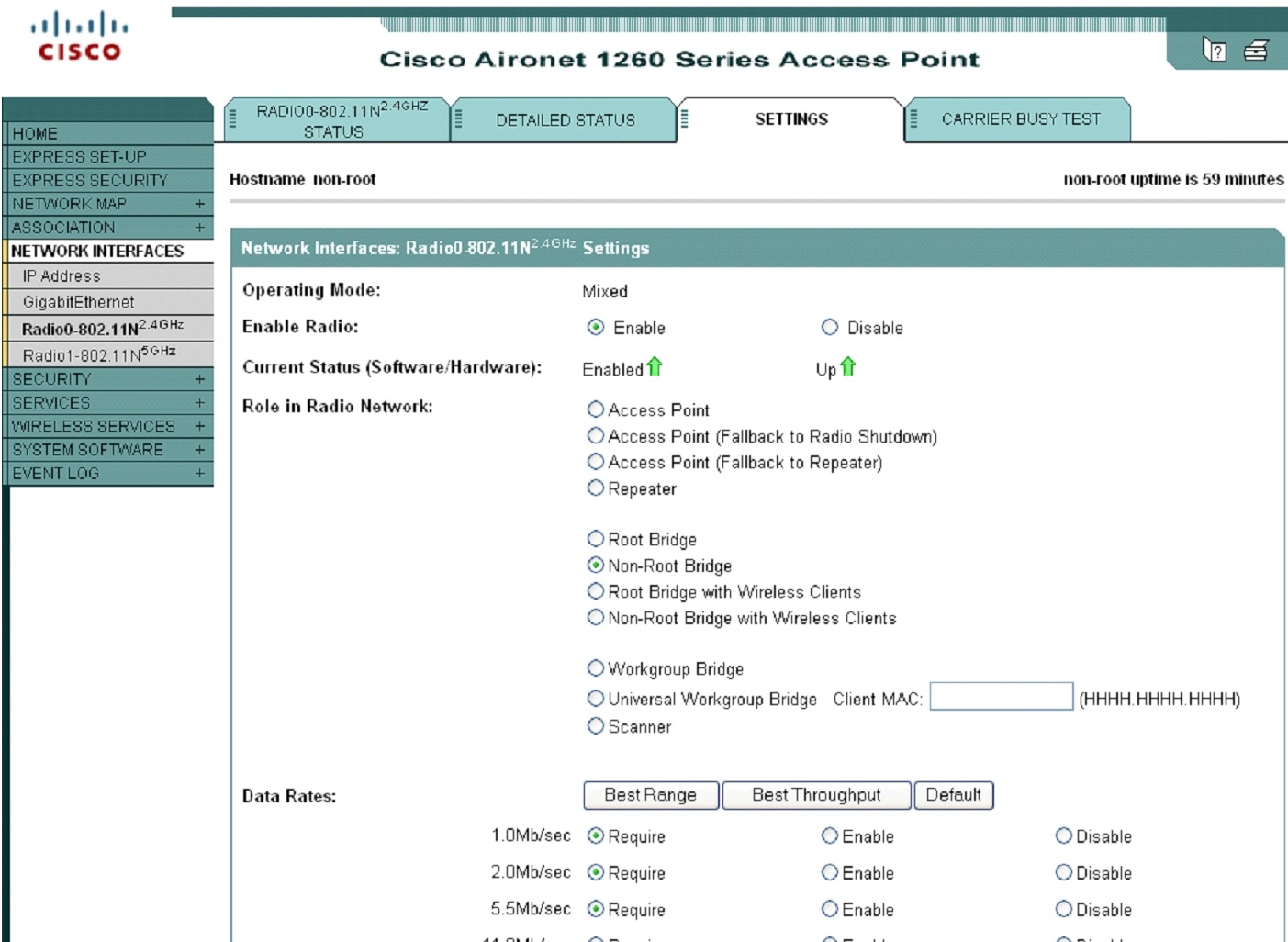Expand the Network Map menu plus sign
Viewport: 1288px width, 942px height.
coord(199,204)
